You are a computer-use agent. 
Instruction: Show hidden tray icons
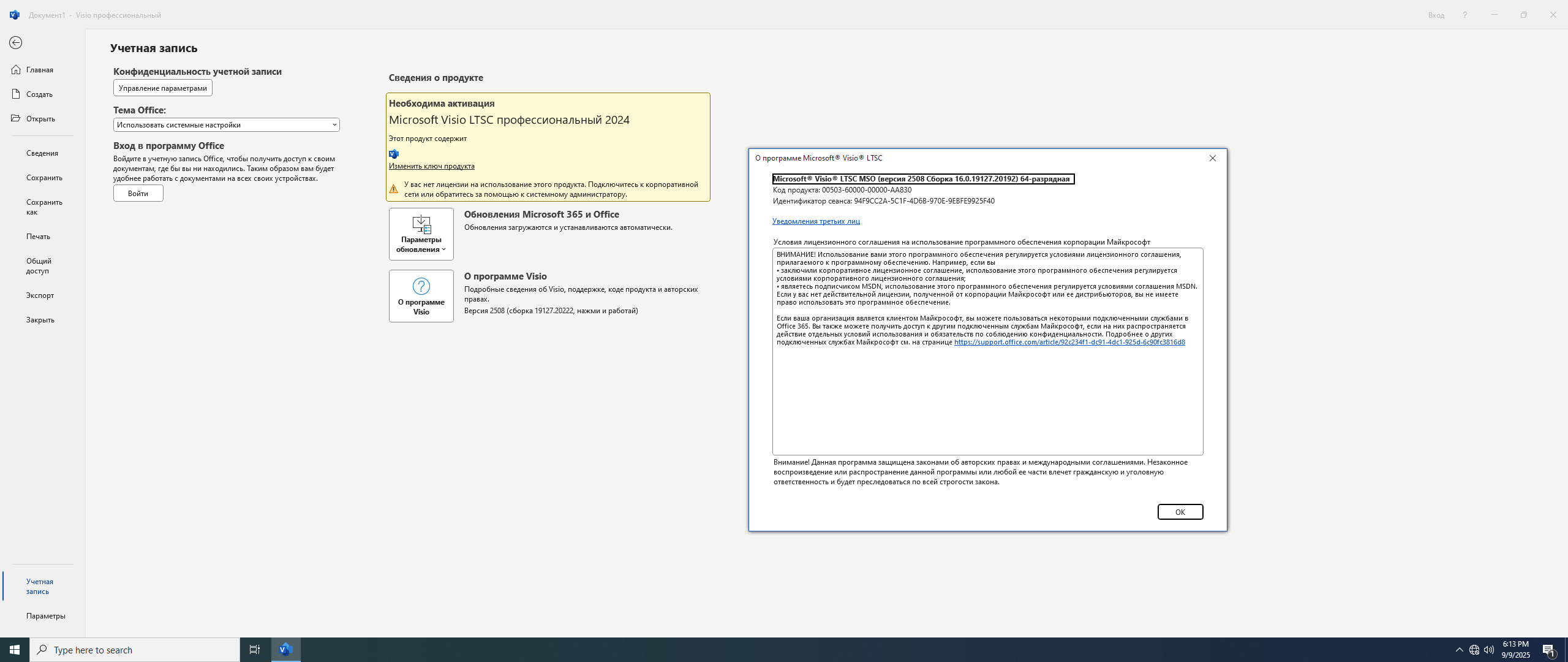click(1459, 650)
